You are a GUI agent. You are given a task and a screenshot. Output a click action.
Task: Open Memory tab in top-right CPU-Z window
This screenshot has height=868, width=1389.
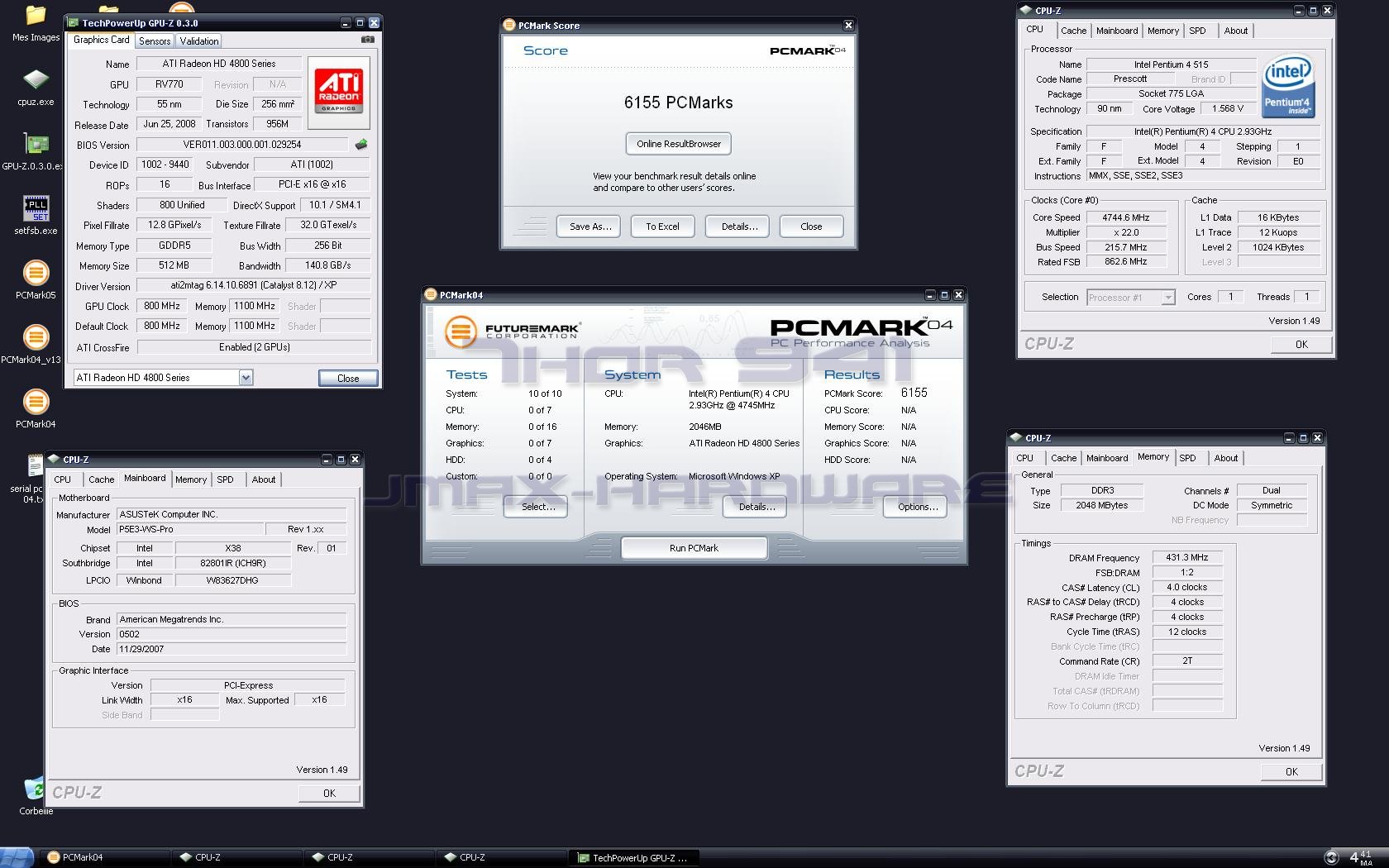1162,31
